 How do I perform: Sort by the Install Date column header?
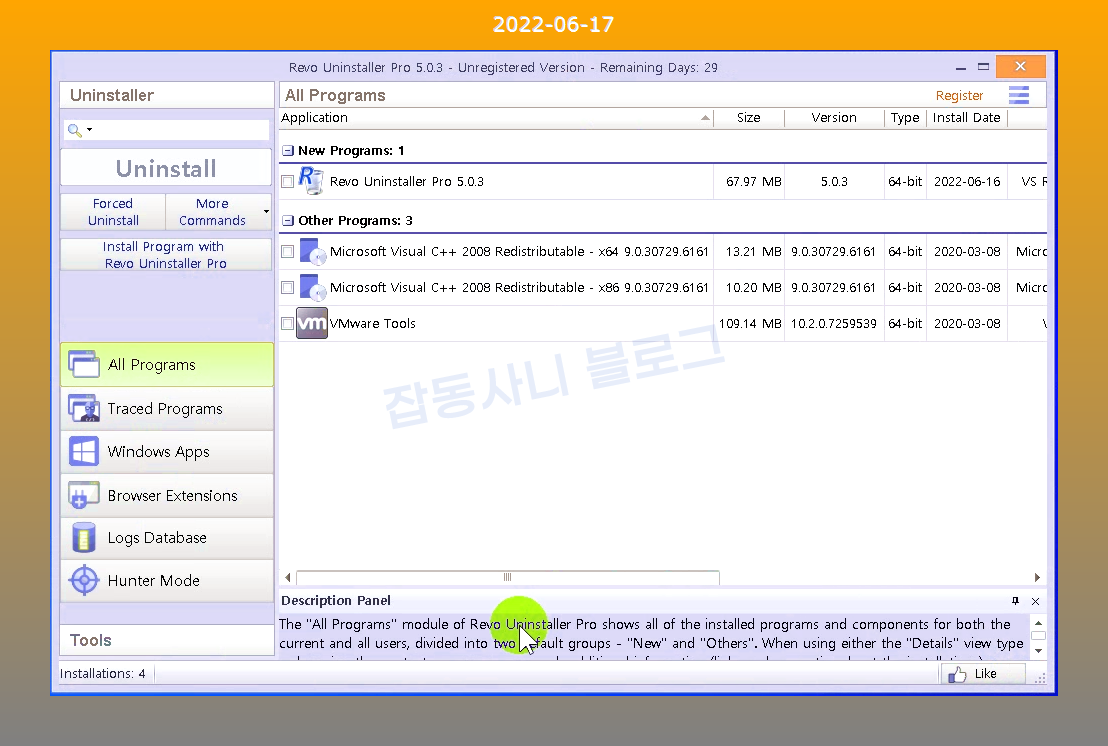967,118
